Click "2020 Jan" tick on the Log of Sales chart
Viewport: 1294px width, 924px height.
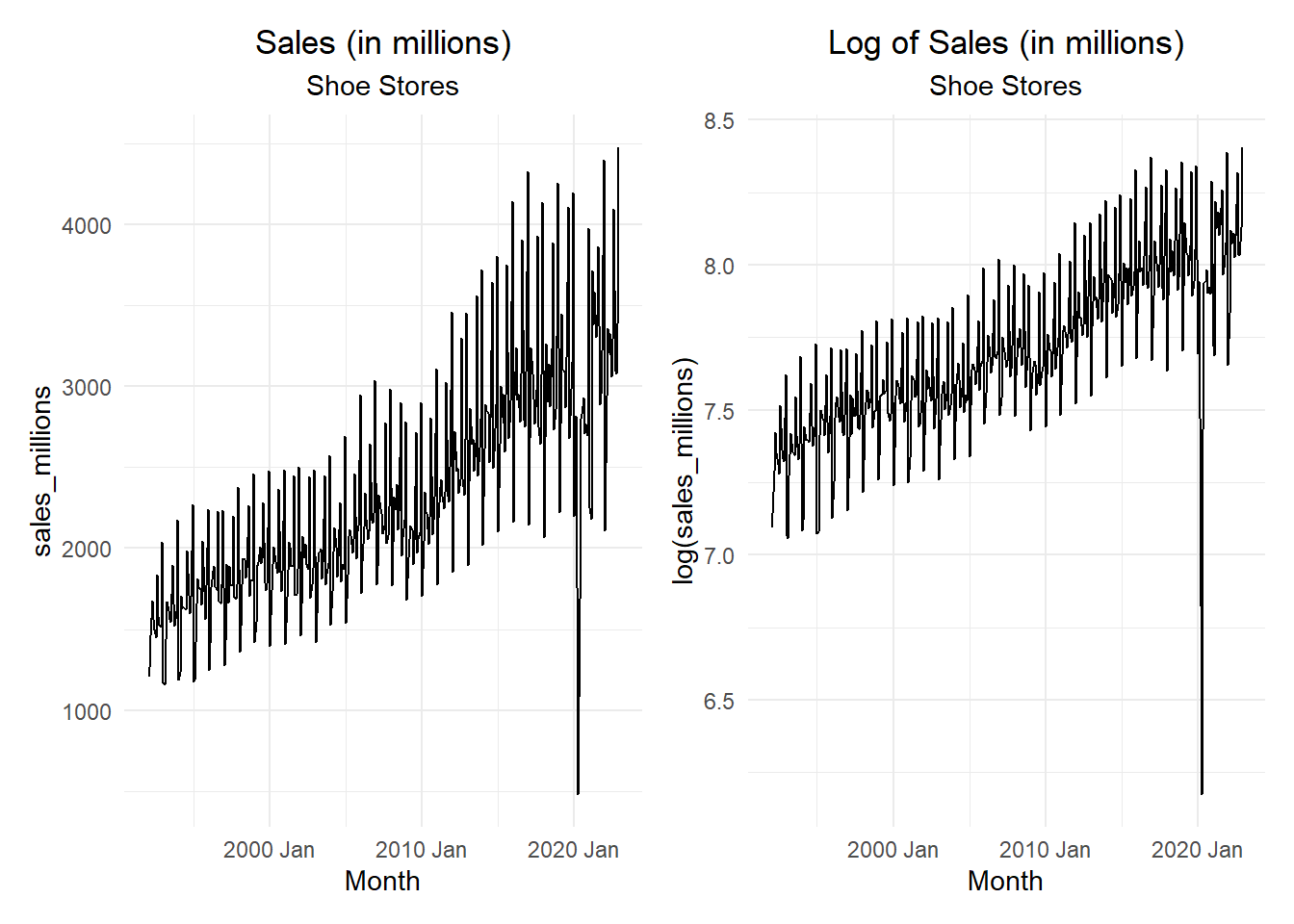click(x=1197, y=850)
